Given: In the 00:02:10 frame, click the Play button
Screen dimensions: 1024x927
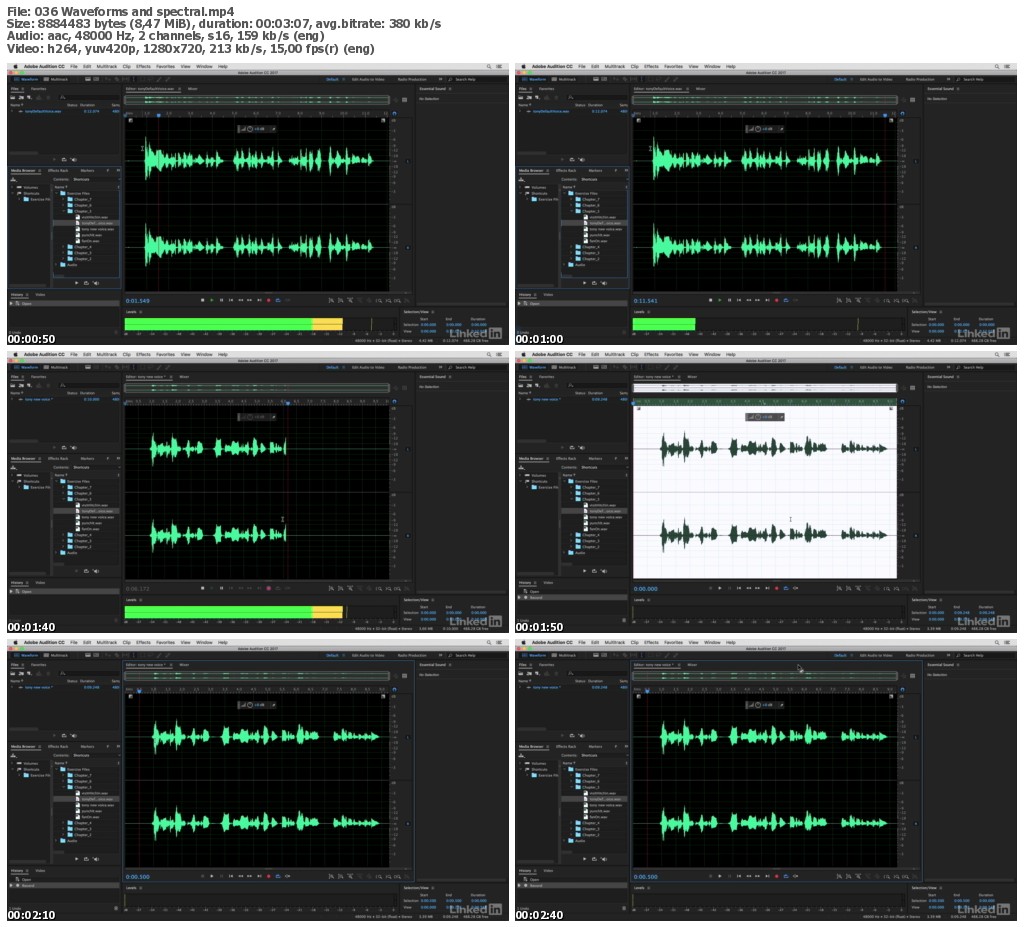Looking at the screenshot, I should pyautogui.click(x=212, y=877).
